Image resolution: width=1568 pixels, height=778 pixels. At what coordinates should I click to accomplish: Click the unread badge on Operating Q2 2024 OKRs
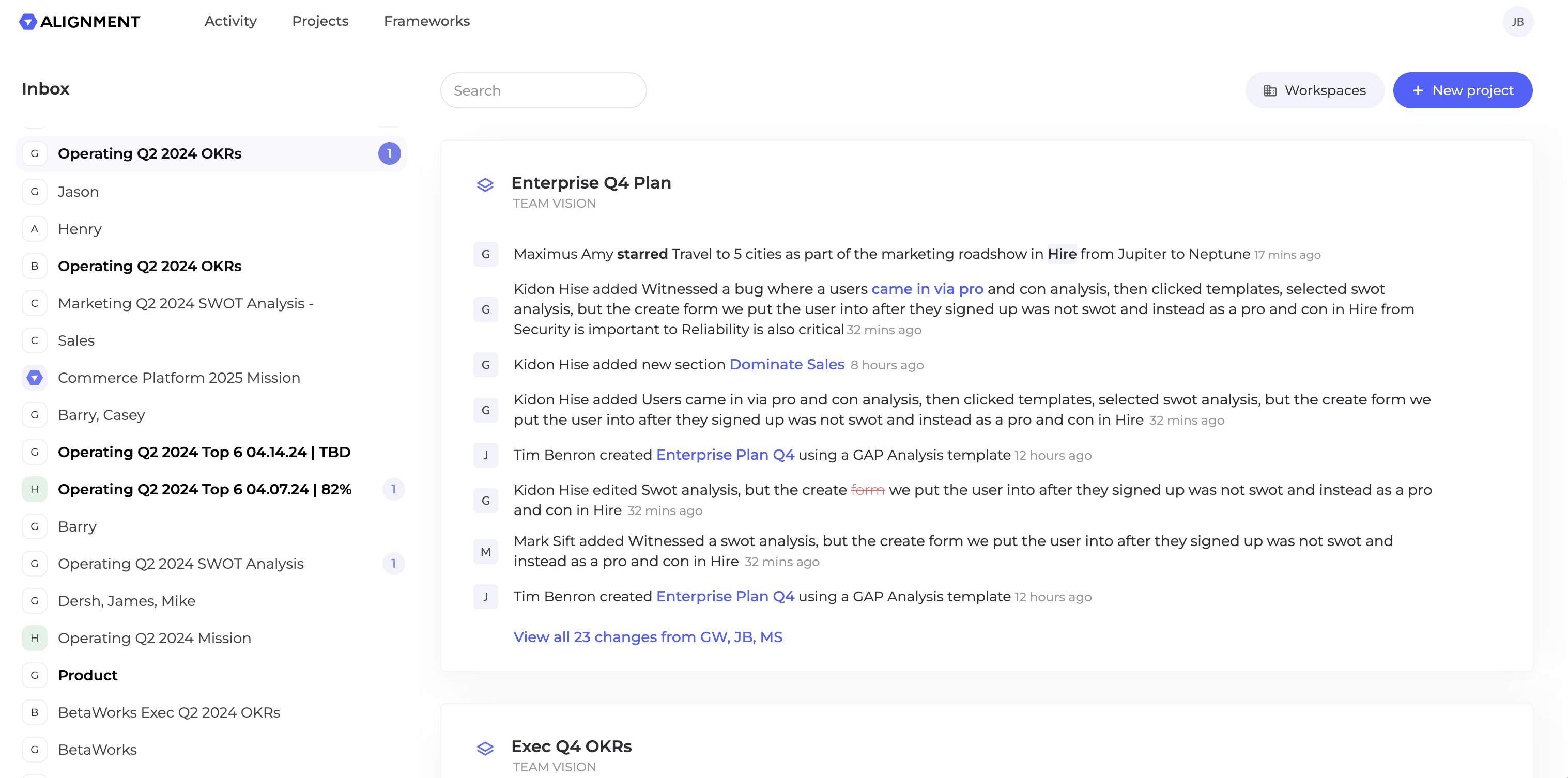point(390,153)
